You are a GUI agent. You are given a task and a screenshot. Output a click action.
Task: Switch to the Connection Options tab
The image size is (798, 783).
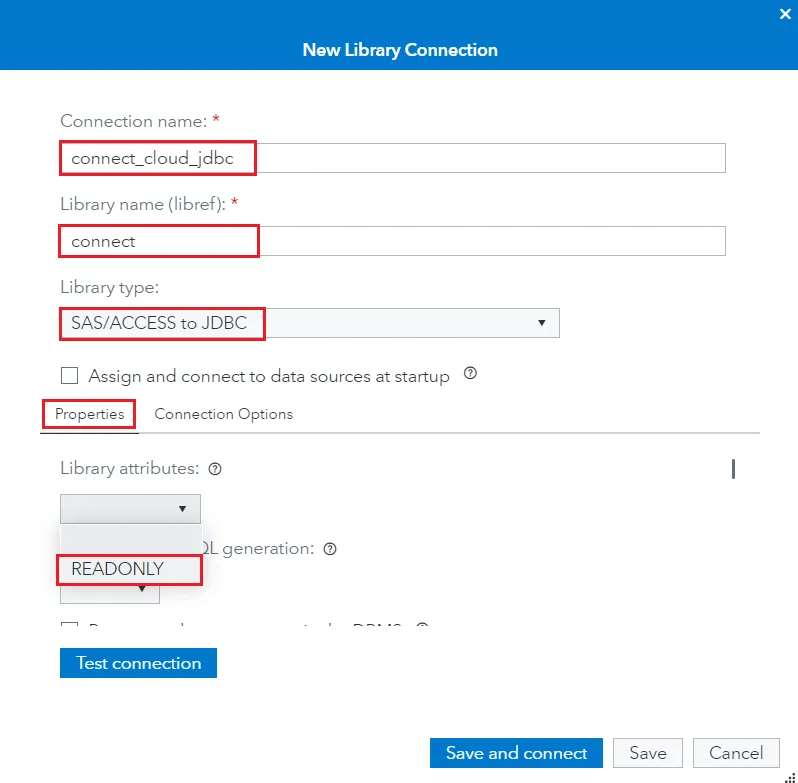[223, 414]
